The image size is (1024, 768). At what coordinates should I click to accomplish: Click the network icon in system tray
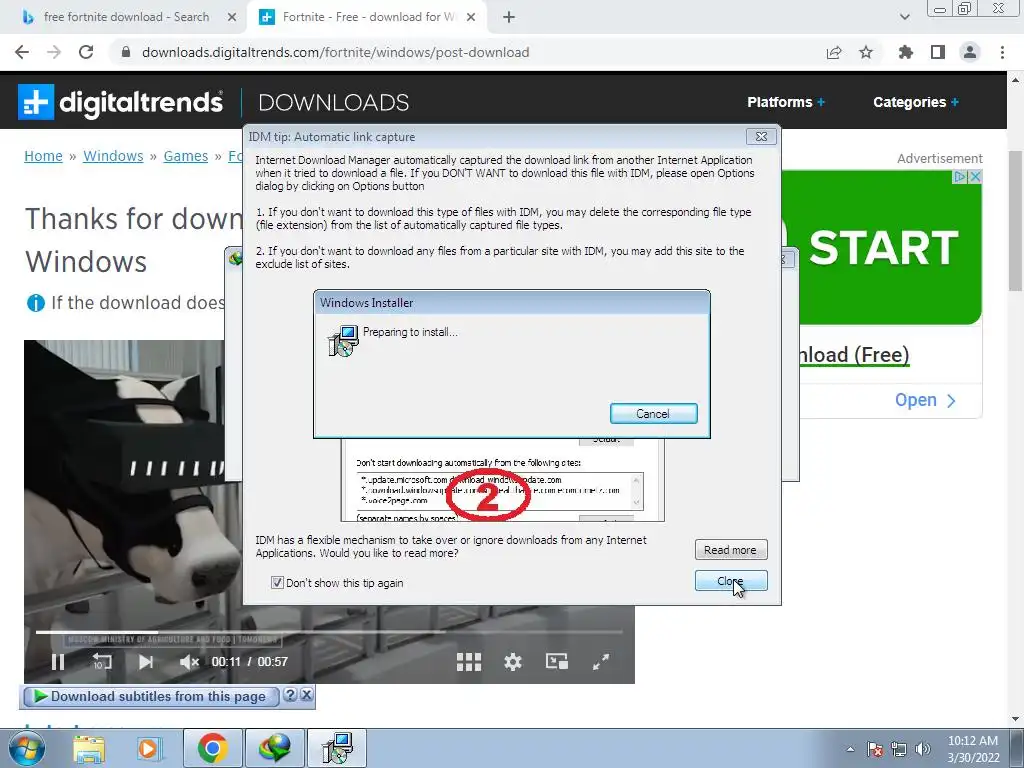click(x=899, y=749)
